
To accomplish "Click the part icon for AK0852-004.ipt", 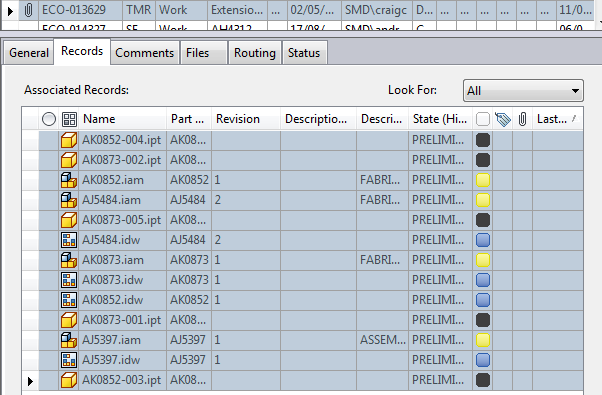I will (x=69, y=140).
